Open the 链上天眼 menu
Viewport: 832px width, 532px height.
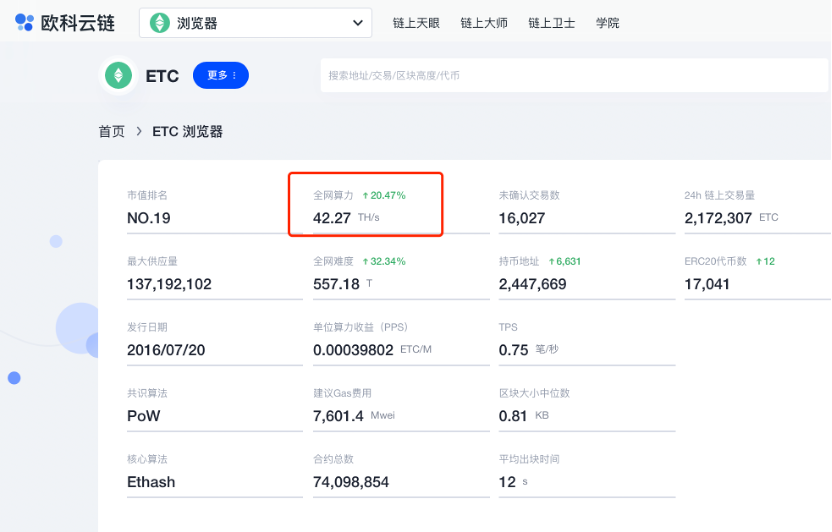point(416,23)
